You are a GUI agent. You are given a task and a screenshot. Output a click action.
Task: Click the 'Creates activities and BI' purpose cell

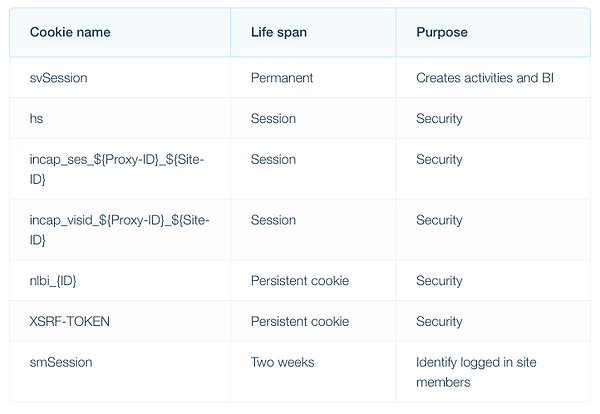click(x=485, y=78)
